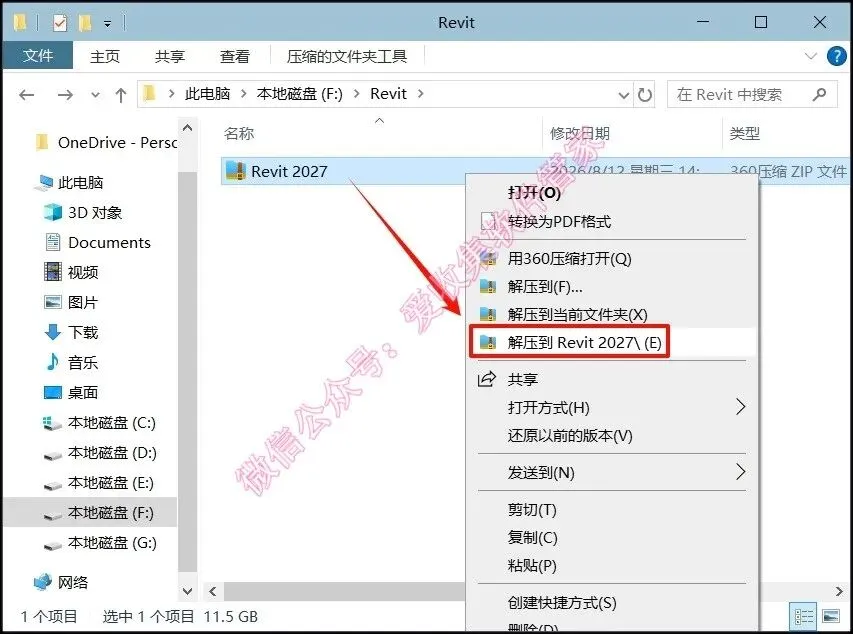Expand 打开方式(H) submenu

point(612,408)
